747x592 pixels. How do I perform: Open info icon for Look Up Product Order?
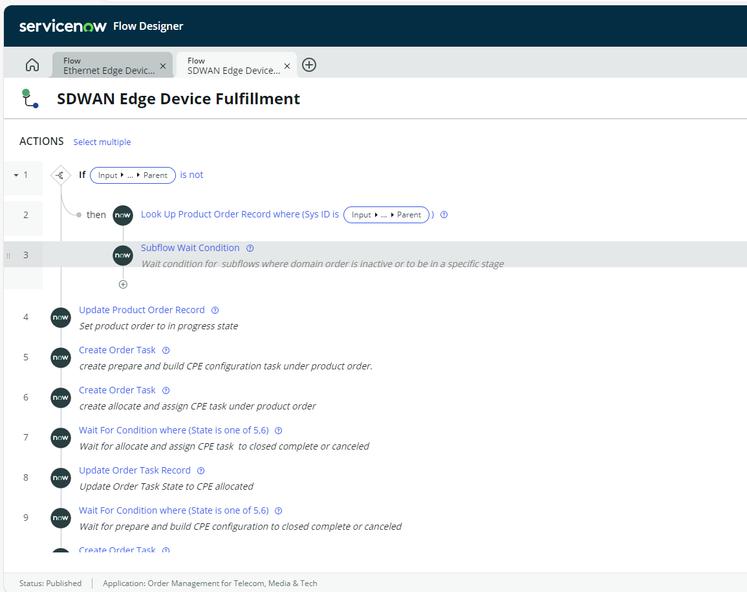tap(444, 215)
